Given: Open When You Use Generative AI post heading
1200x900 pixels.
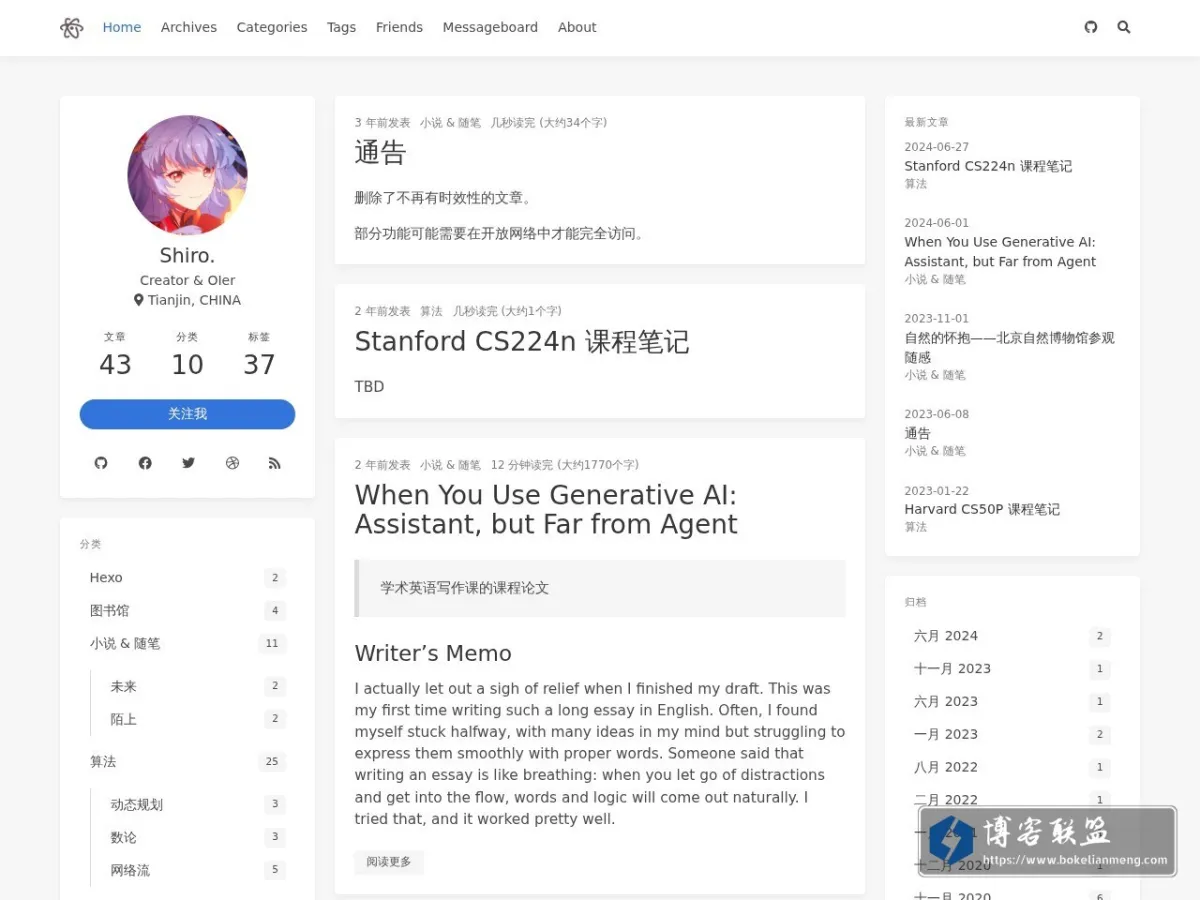Looking at the screenshot, I should [x=546, y=510].
